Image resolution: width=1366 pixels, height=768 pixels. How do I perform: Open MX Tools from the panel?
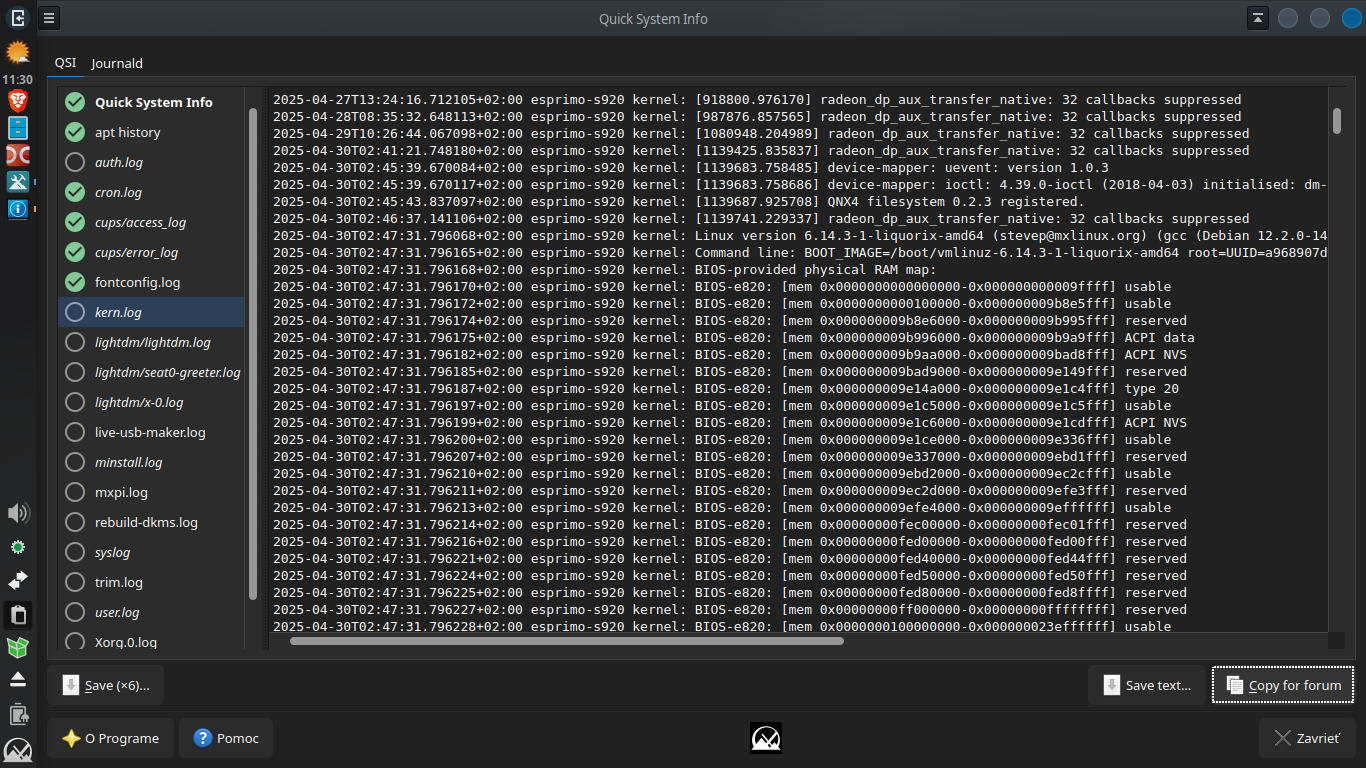click(18, 182)
